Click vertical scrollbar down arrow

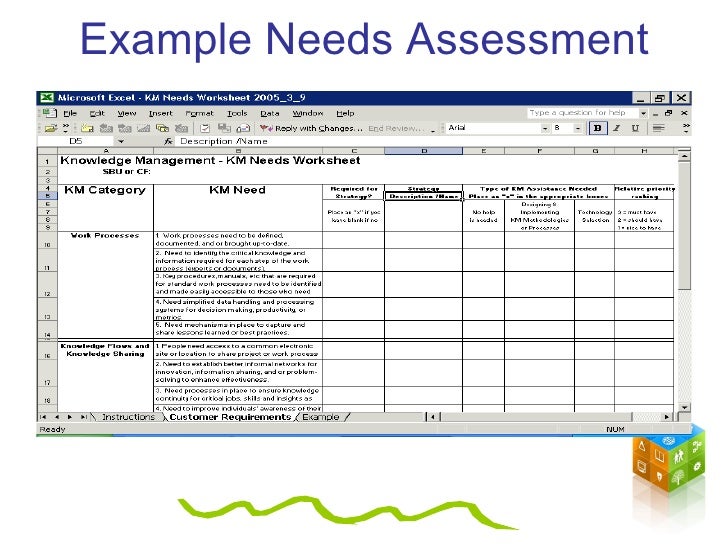(684, 407)
